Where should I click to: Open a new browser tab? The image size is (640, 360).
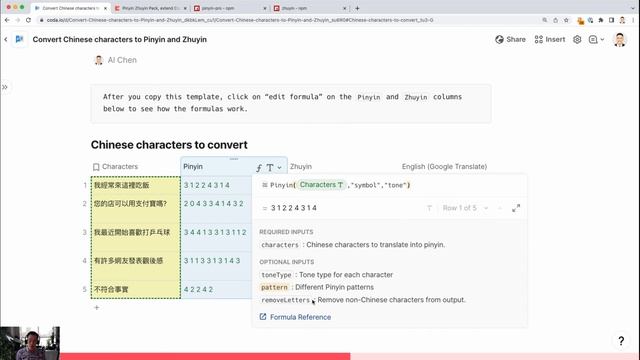tap(357, 8)
